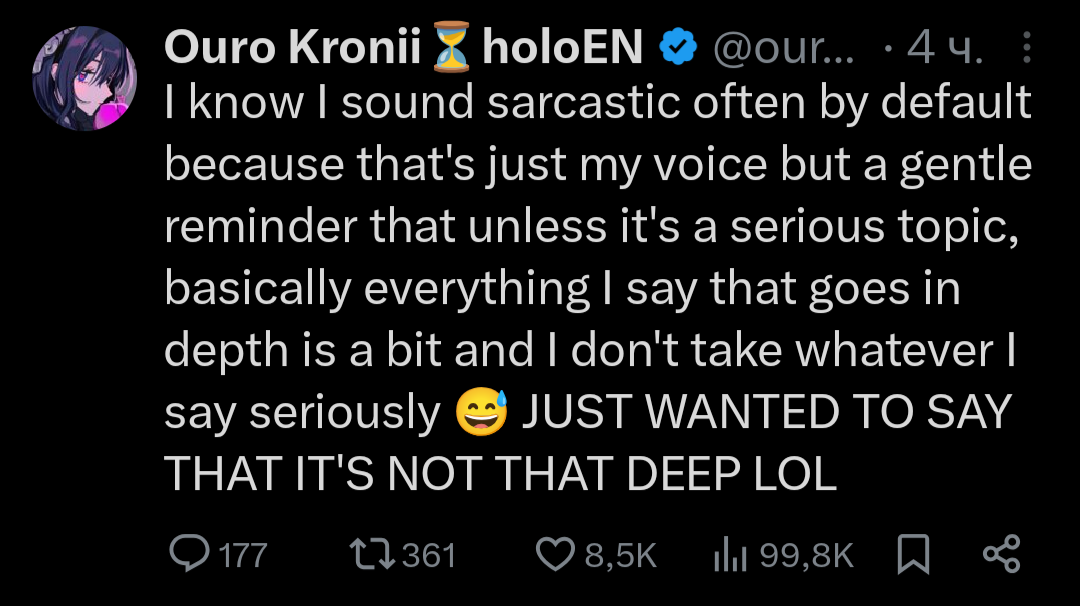Click the hourglass emoji in the name
The image size is (1080, 606).
(x=453, y=47)
